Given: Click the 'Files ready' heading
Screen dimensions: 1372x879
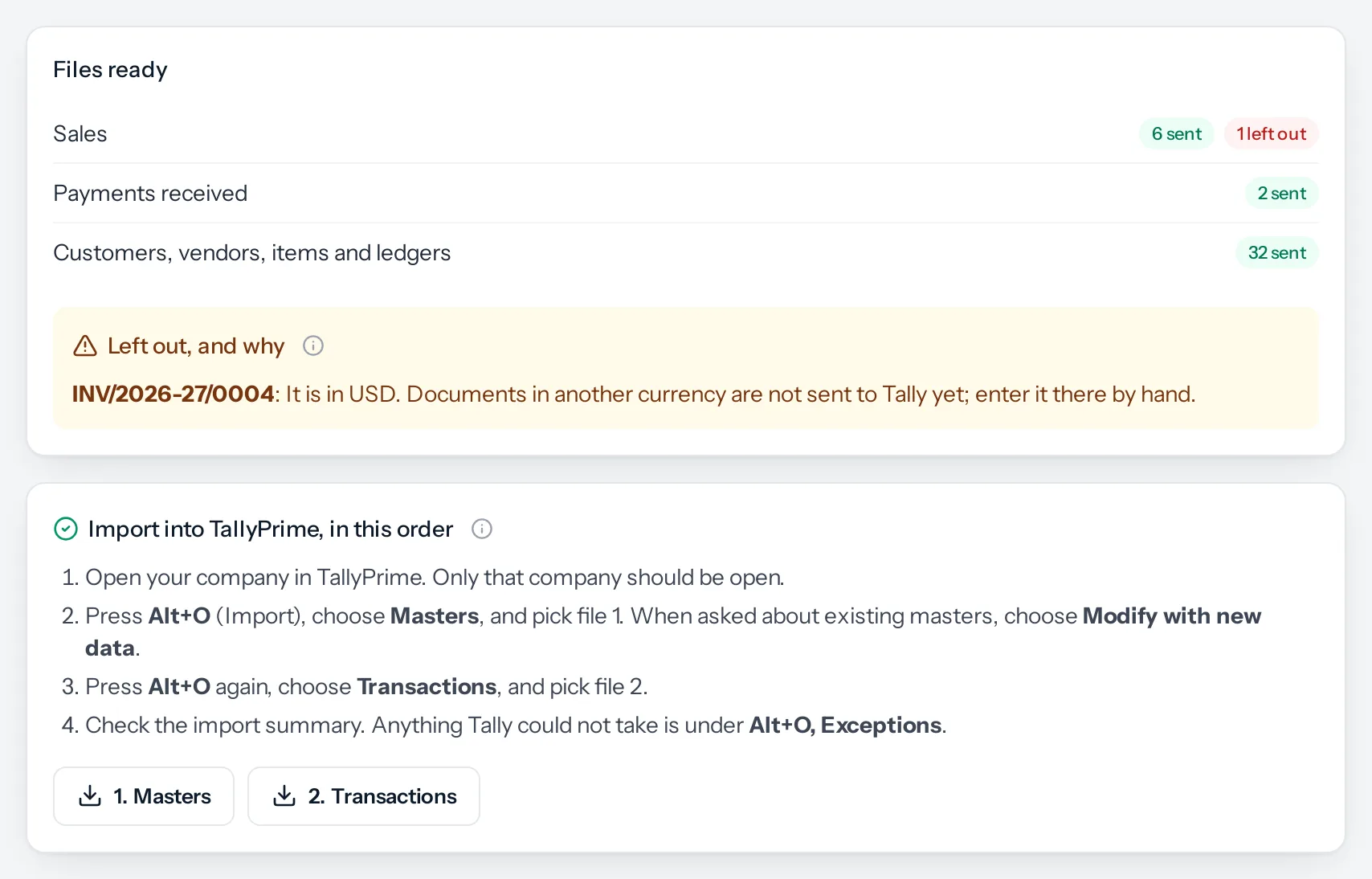Looking at the screenshot, I should click(110, 69).
